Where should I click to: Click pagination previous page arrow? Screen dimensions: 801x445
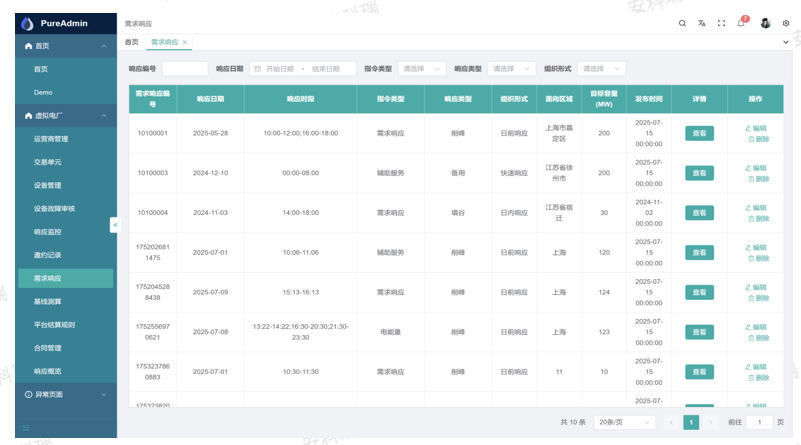(671, 422)
